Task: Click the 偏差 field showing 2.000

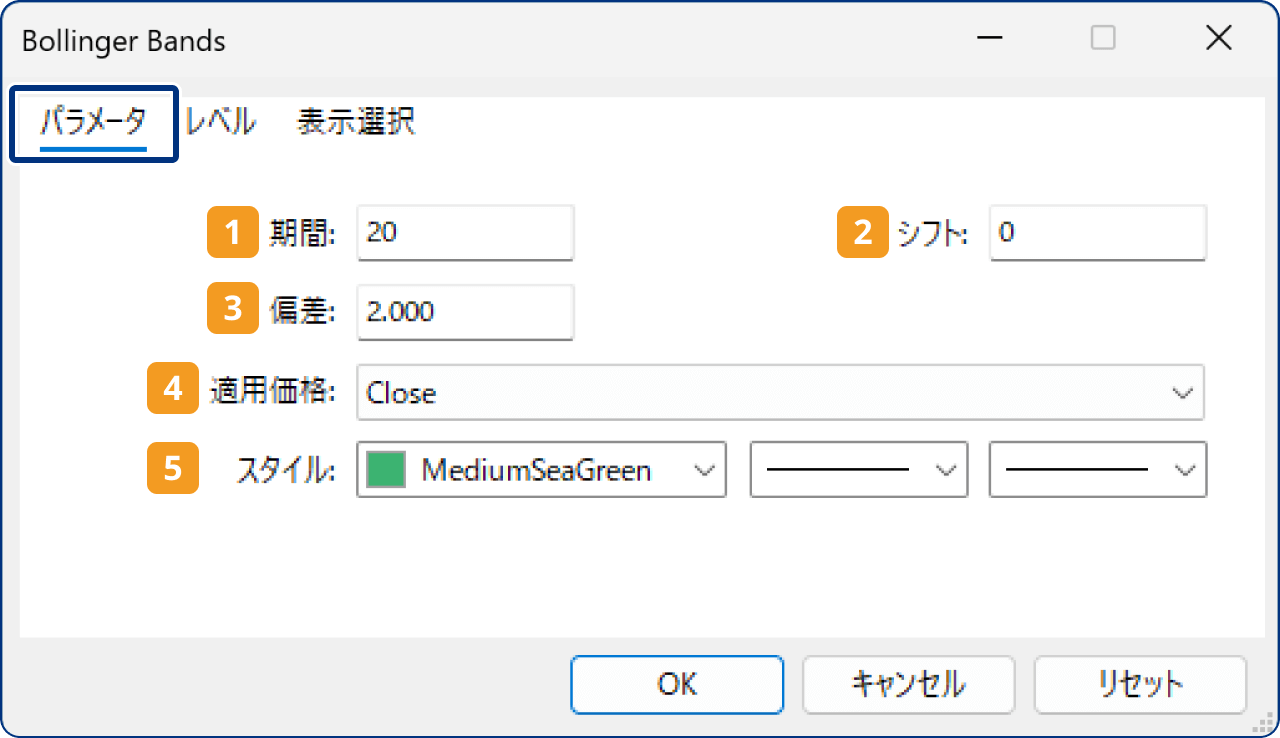Action: 465,311
